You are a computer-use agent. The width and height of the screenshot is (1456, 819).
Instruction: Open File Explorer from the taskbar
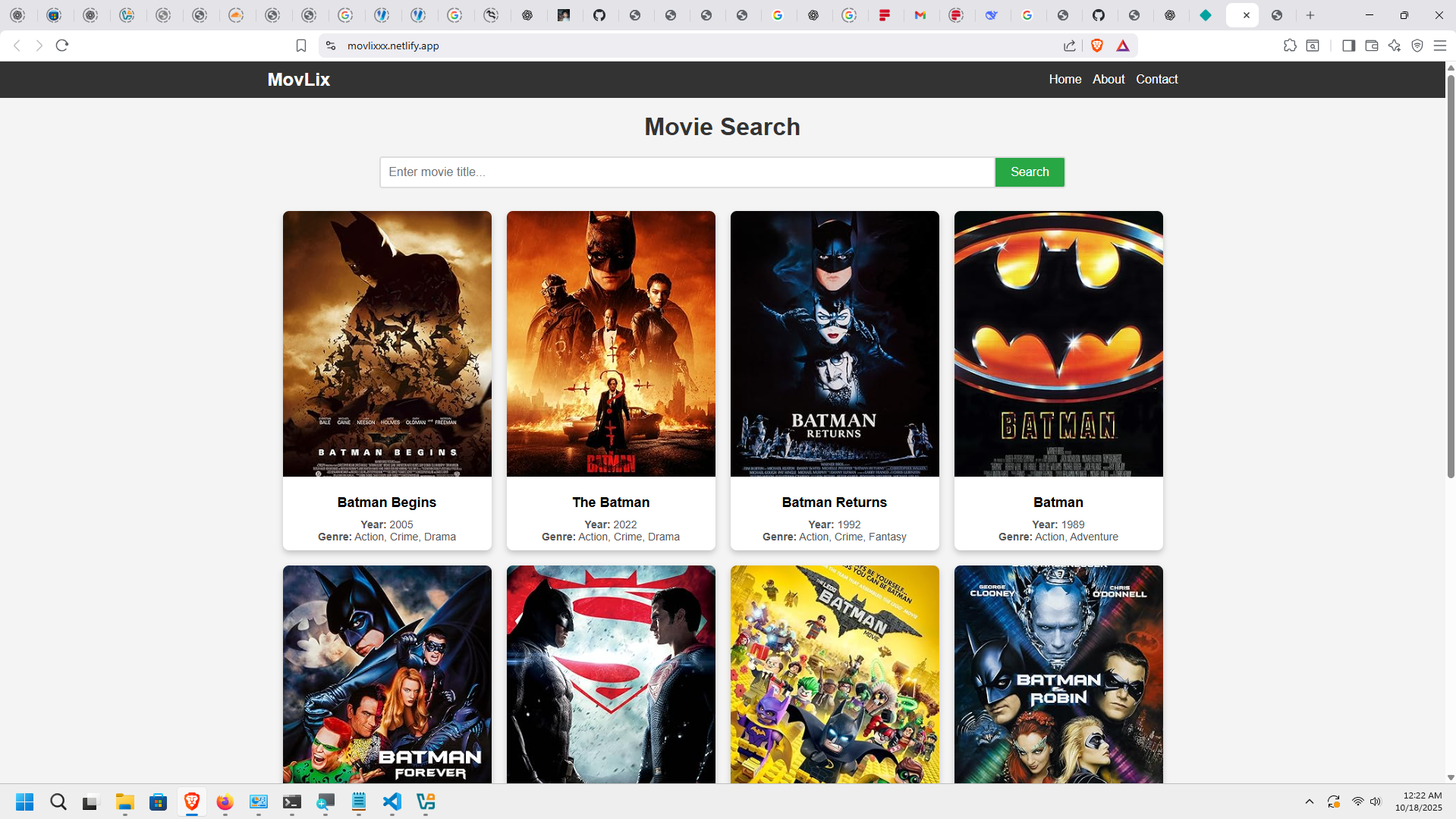(x=125, y=802)
